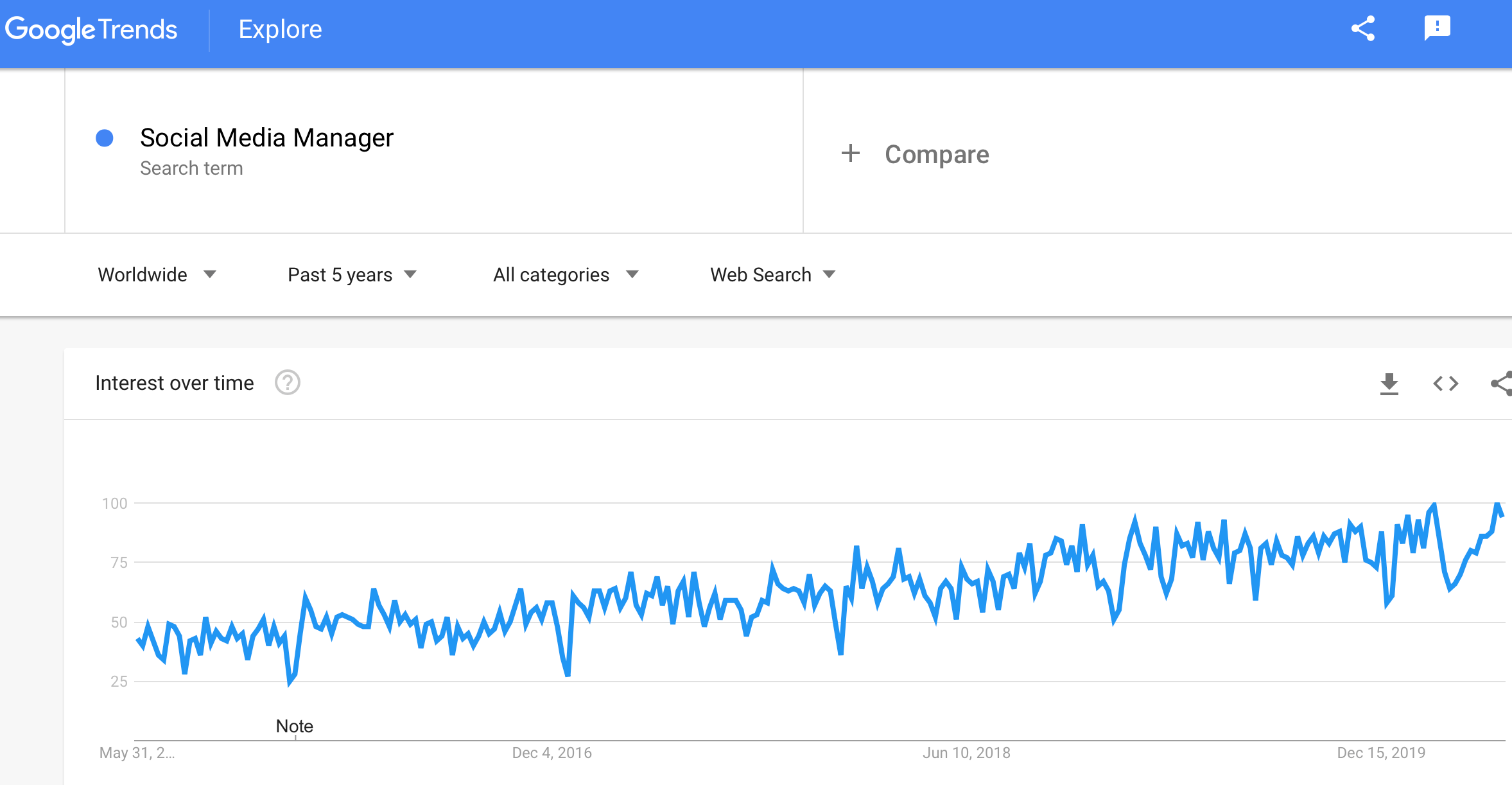Edit the Social Media Manager search term
The image size is (1512, 785).
[266, 137]
